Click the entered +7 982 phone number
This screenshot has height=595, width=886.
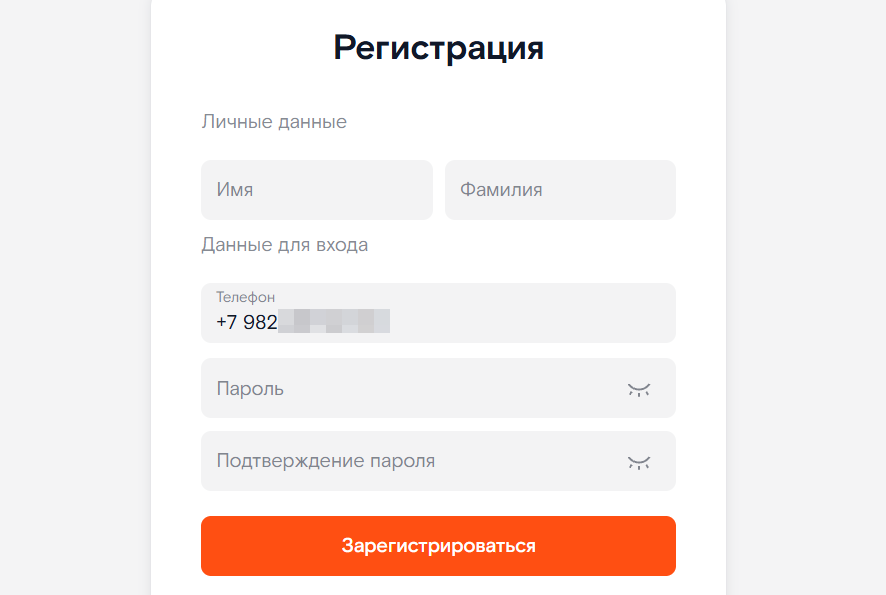pos(300,322)
